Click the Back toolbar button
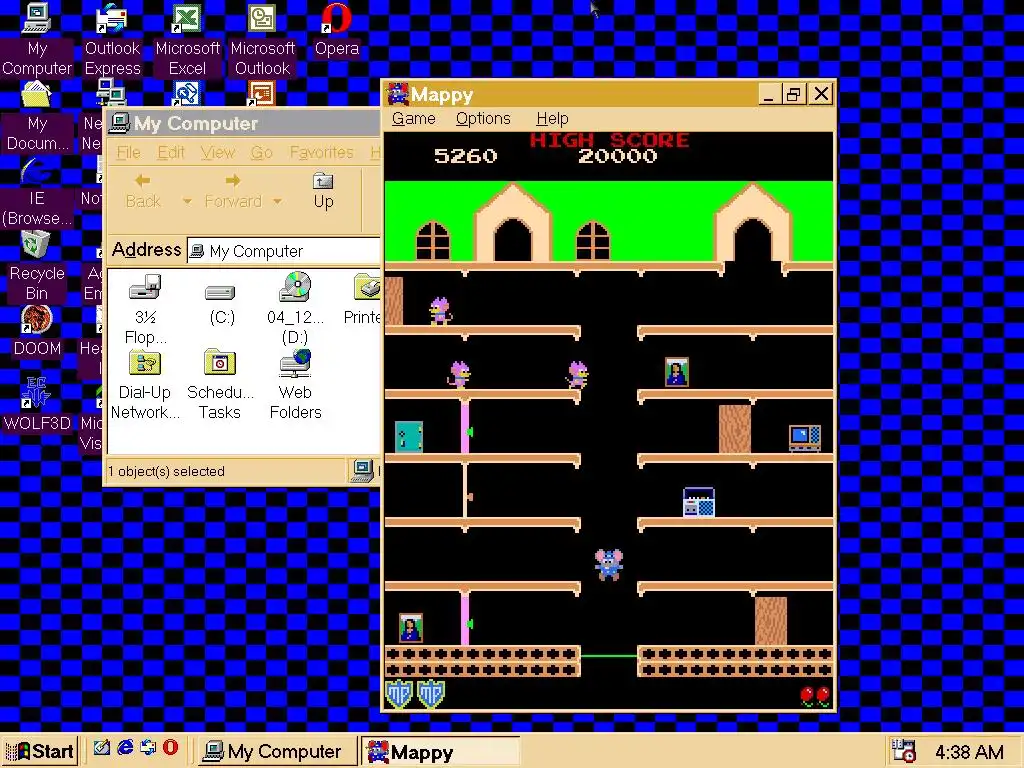Screen dimensions: 1024x768 pyautogui.click(x=143, y=191)
